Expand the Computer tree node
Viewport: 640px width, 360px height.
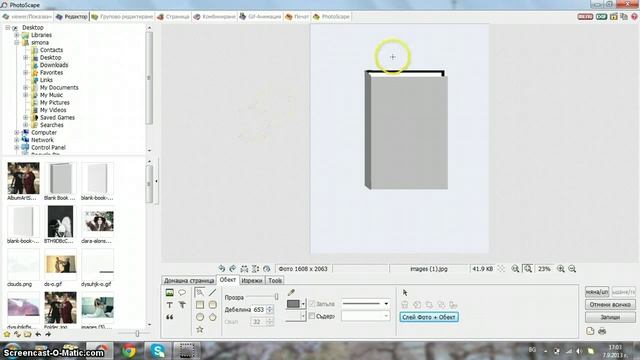pyautogui.click(x=17, y=133)
